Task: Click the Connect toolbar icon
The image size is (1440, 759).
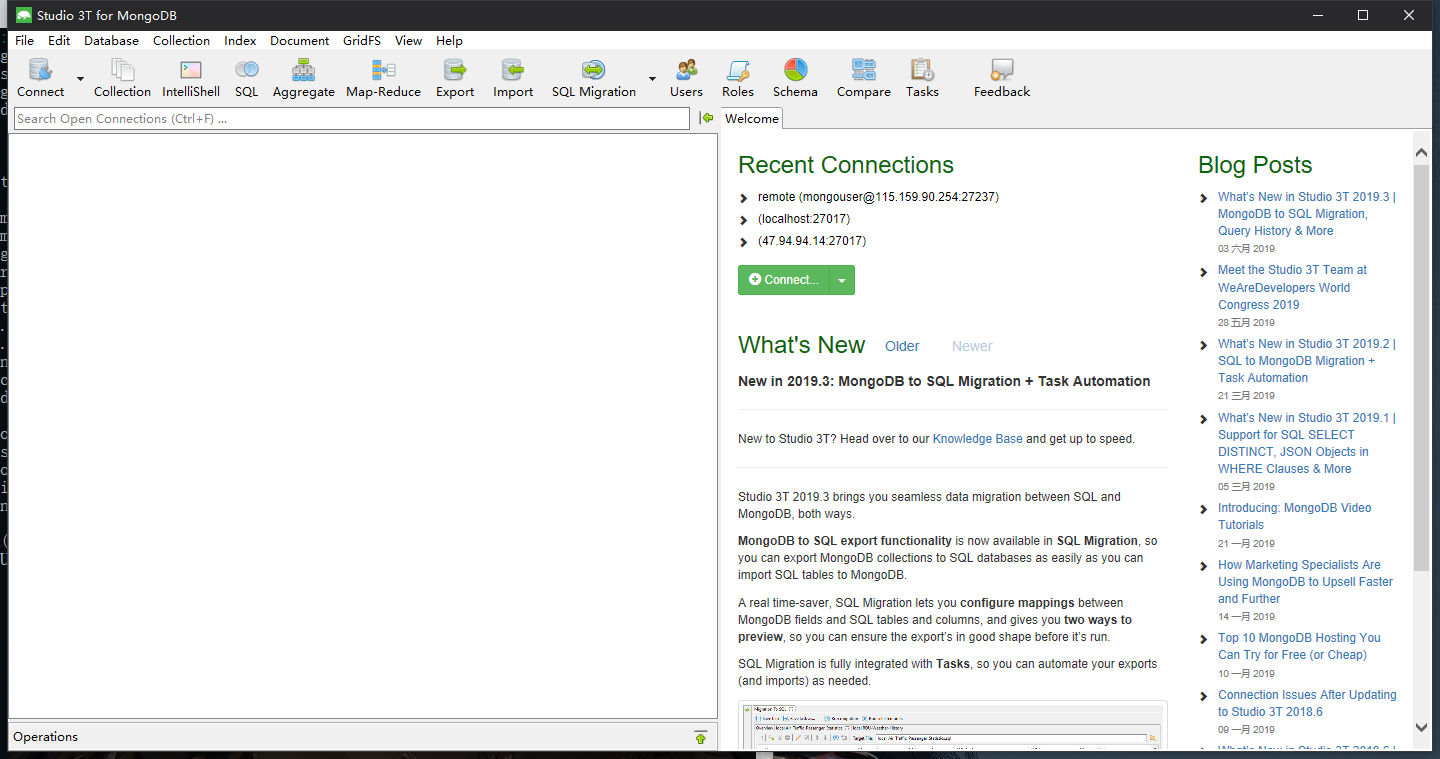Action: [x=40, y=70]
